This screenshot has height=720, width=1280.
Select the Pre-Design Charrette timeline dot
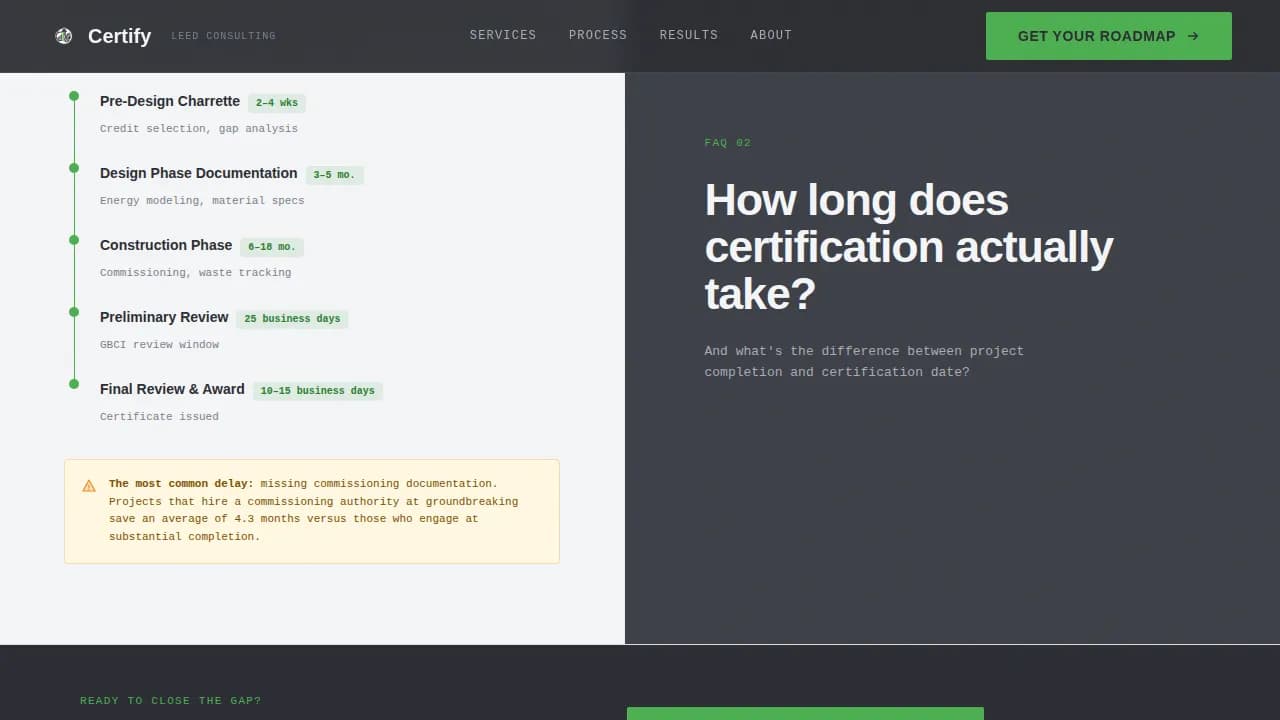click(74, 96)
